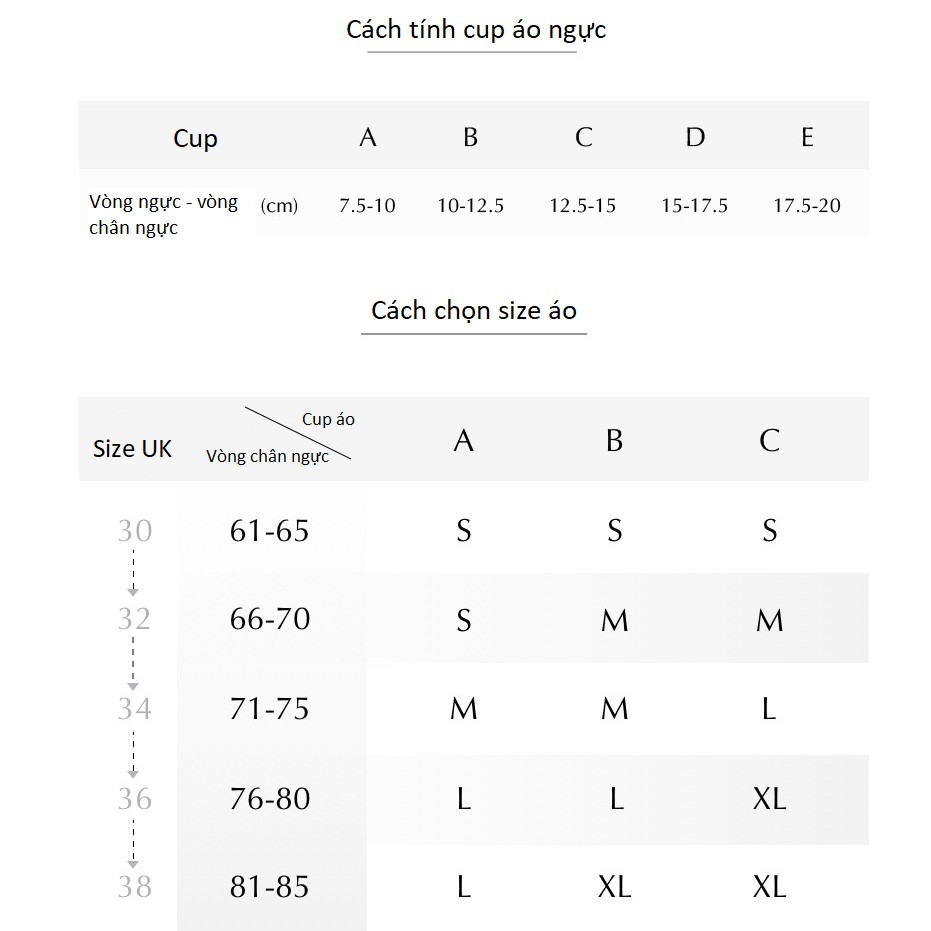Click the dashed arrow between sizes 32 and 34
The height and width of the screenshot is (931, 931).
pos(133,662)
